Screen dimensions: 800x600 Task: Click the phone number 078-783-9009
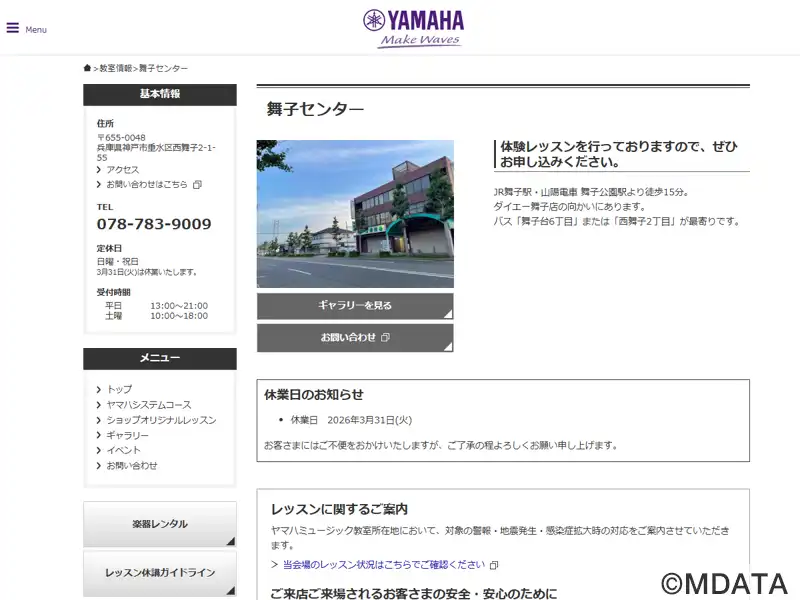154,224
